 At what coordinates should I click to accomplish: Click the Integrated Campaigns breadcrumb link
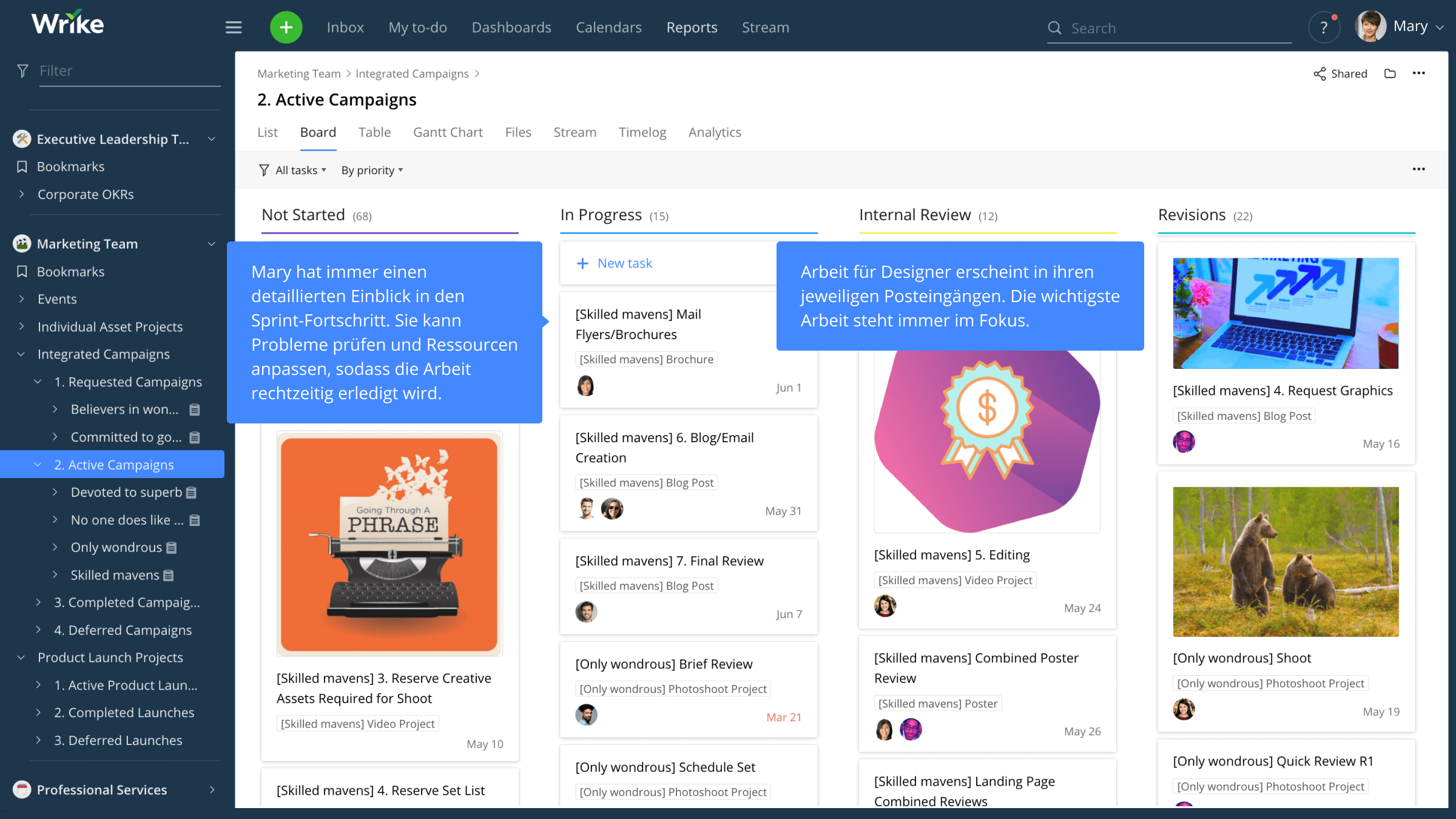[x=412, y=73]
